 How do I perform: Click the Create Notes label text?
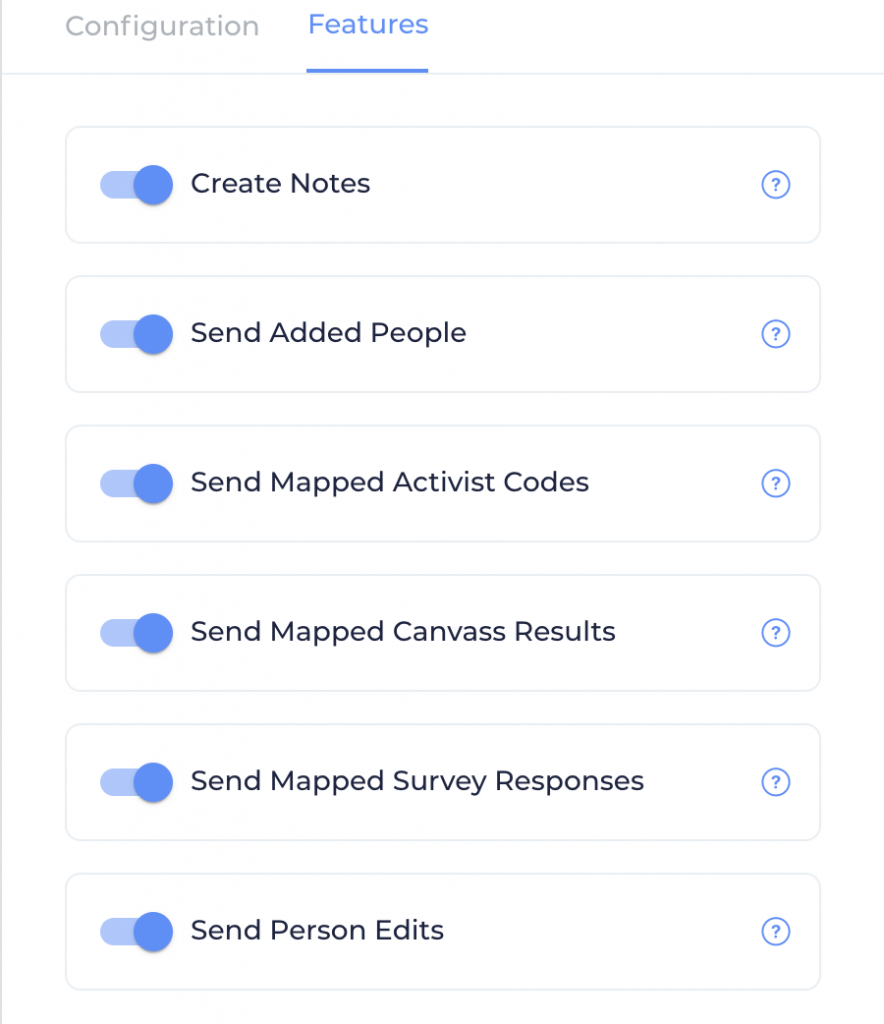point(280,184)
